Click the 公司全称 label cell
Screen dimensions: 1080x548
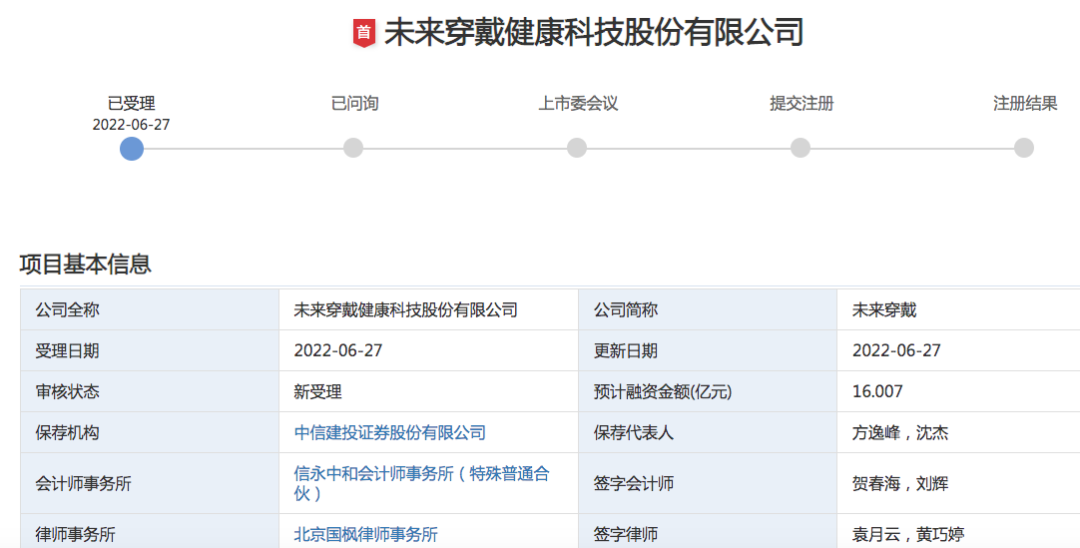[x=149, y=310]
